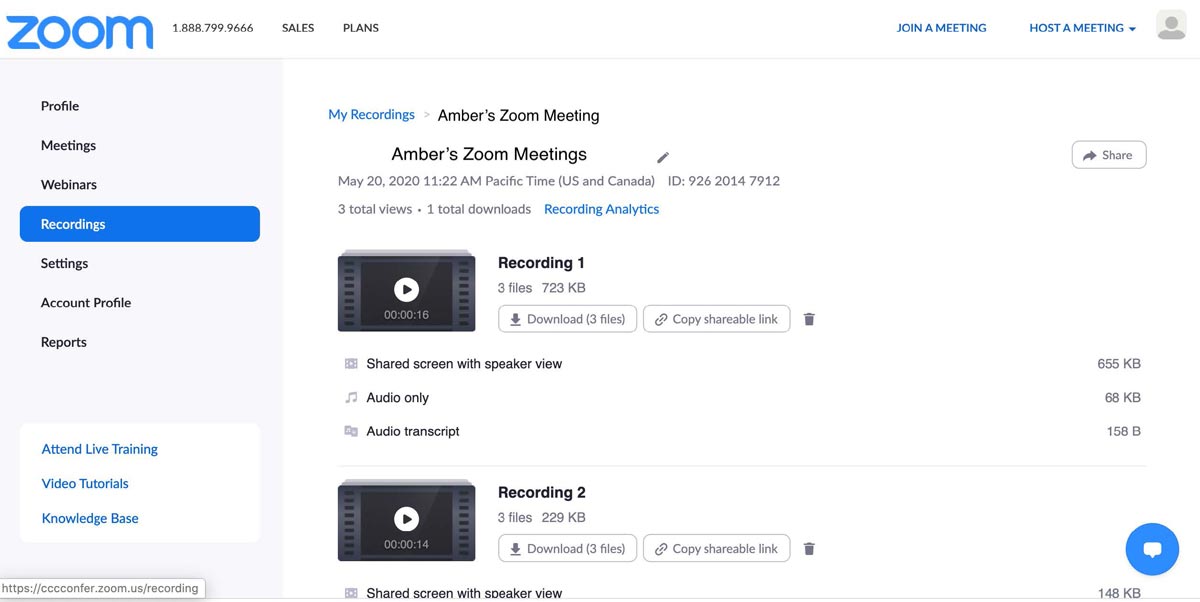The height and width of the screenshot is (602, 1200).
Task: Play the Recording 1 preview
Action: 406,289
